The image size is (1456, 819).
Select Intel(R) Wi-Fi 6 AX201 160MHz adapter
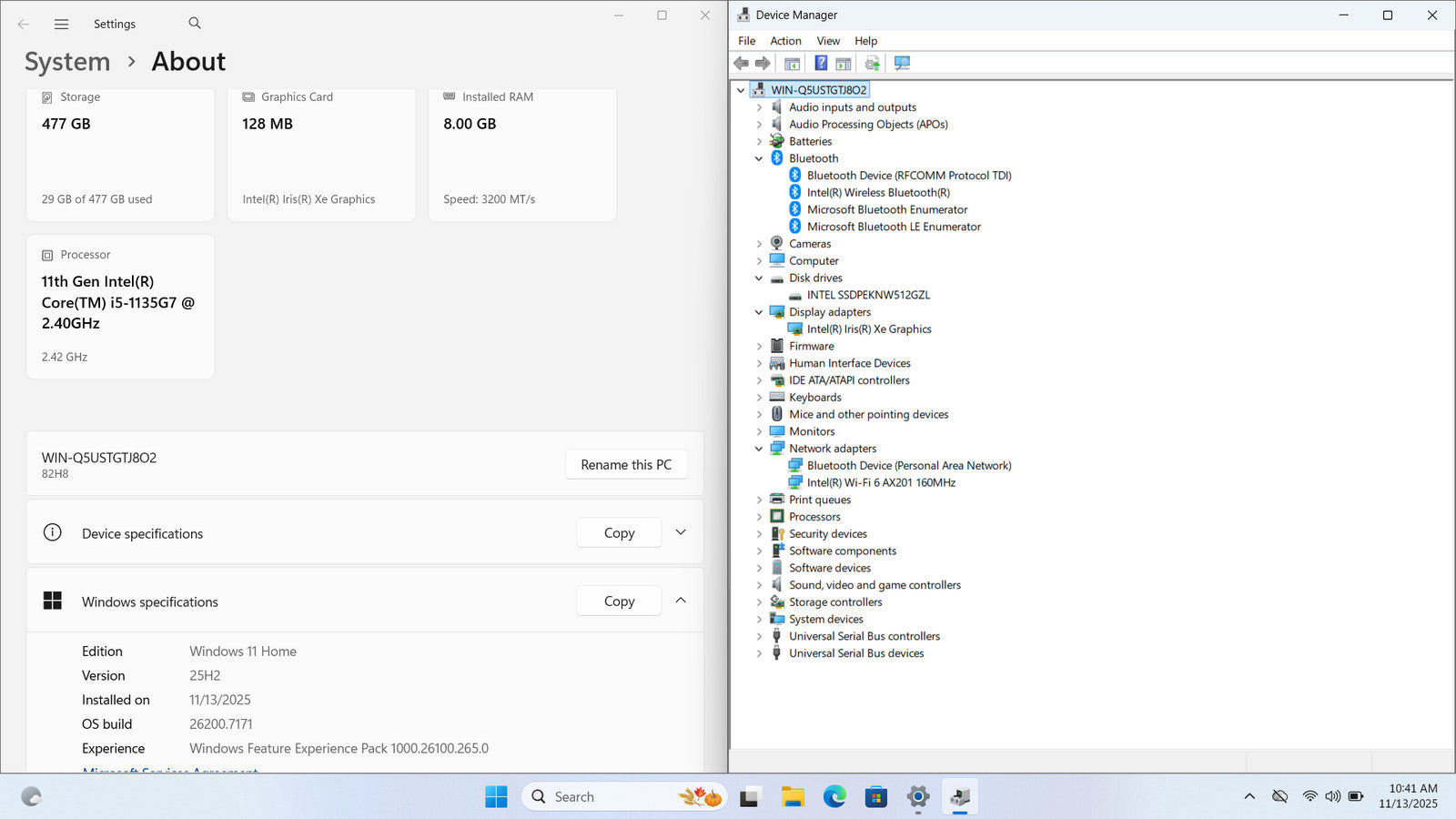tap(880, 483)
